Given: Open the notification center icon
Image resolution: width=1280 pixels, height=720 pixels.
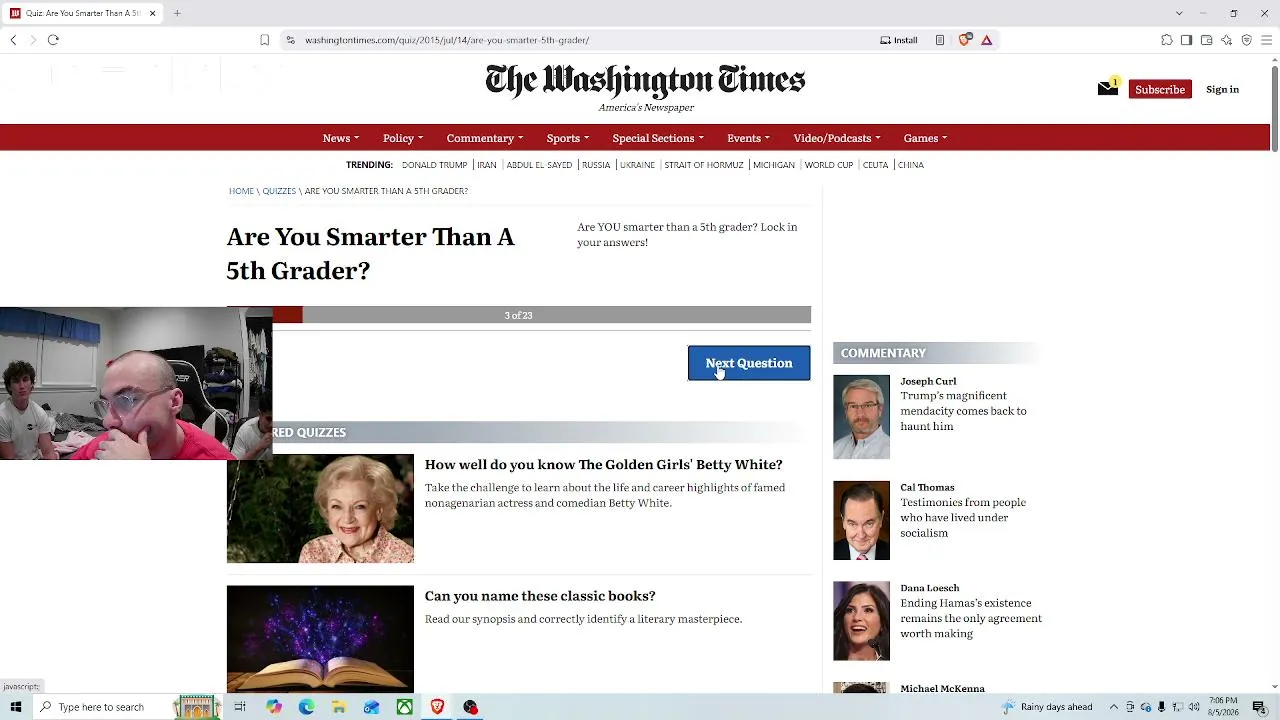Looking at the screenshot, I should pyautogui.click(x=1259, y=707).
